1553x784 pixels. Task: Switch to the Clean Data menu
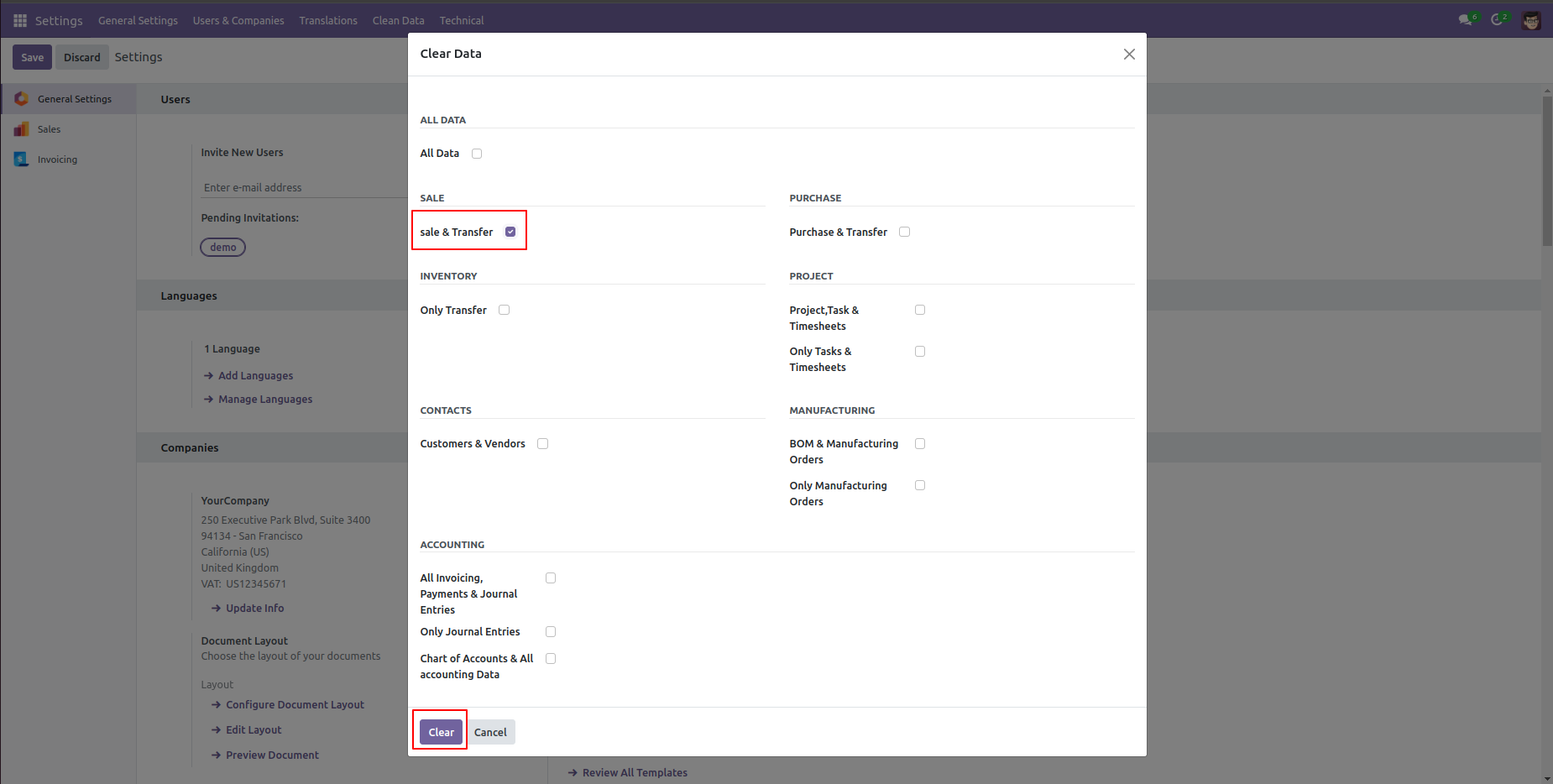click(398, 19)
